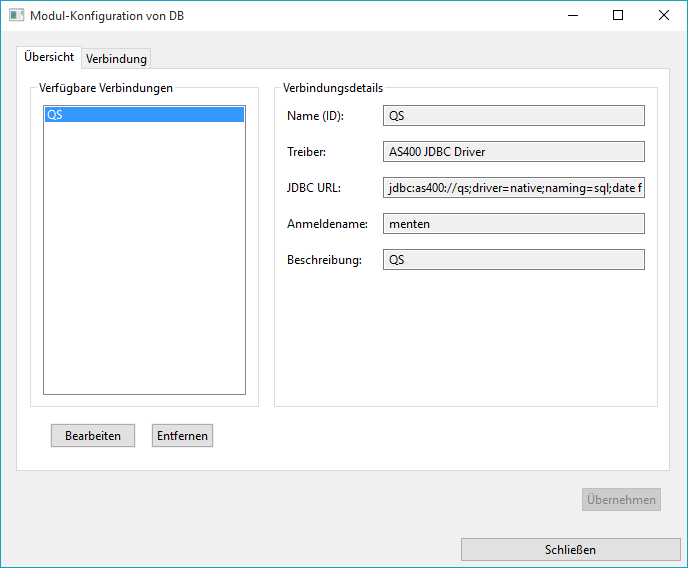Close the window with the X button

pyautogui.click(x=664, y=16)
